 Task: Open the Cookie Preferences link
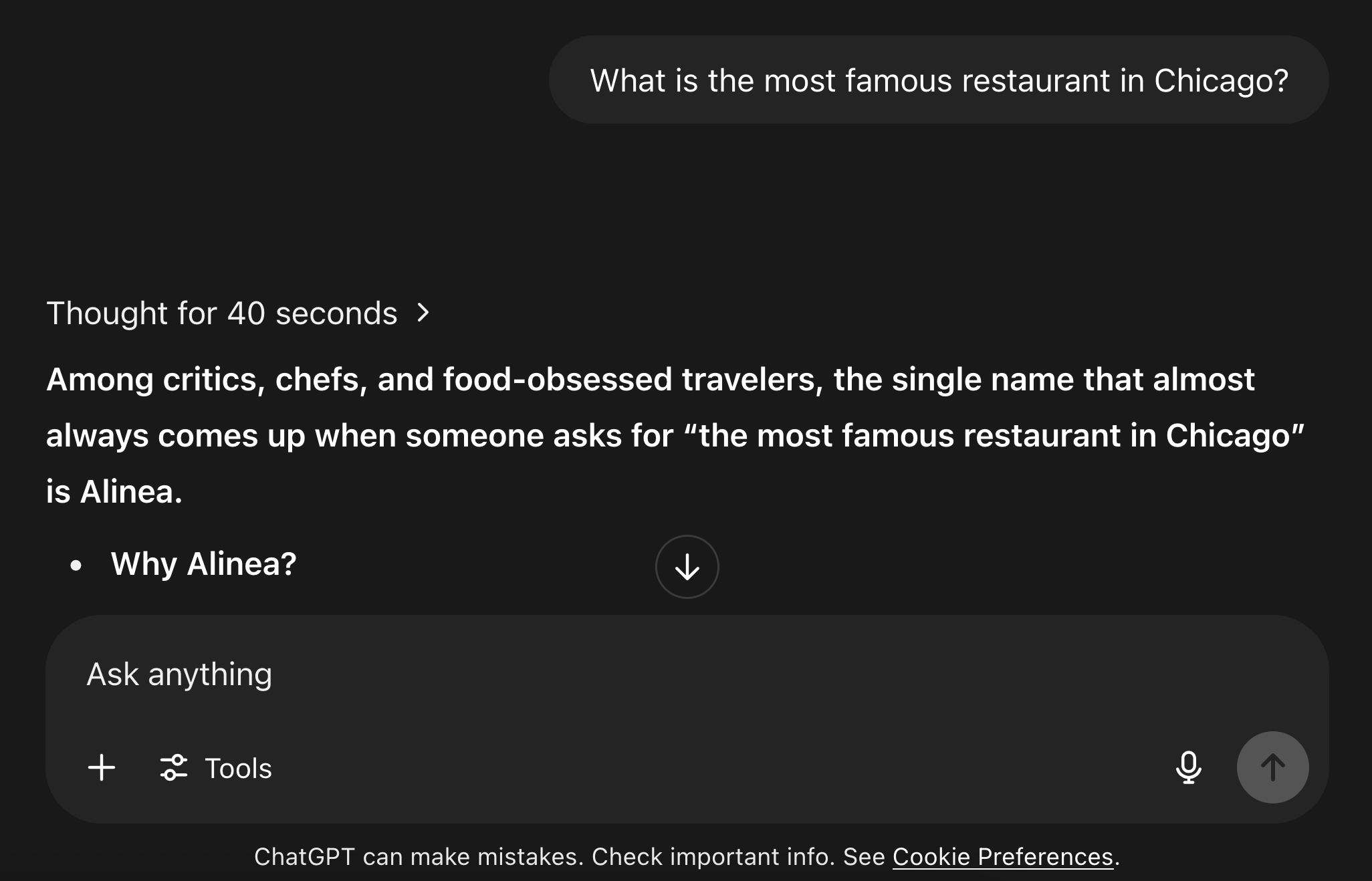tap(1002, 856)
